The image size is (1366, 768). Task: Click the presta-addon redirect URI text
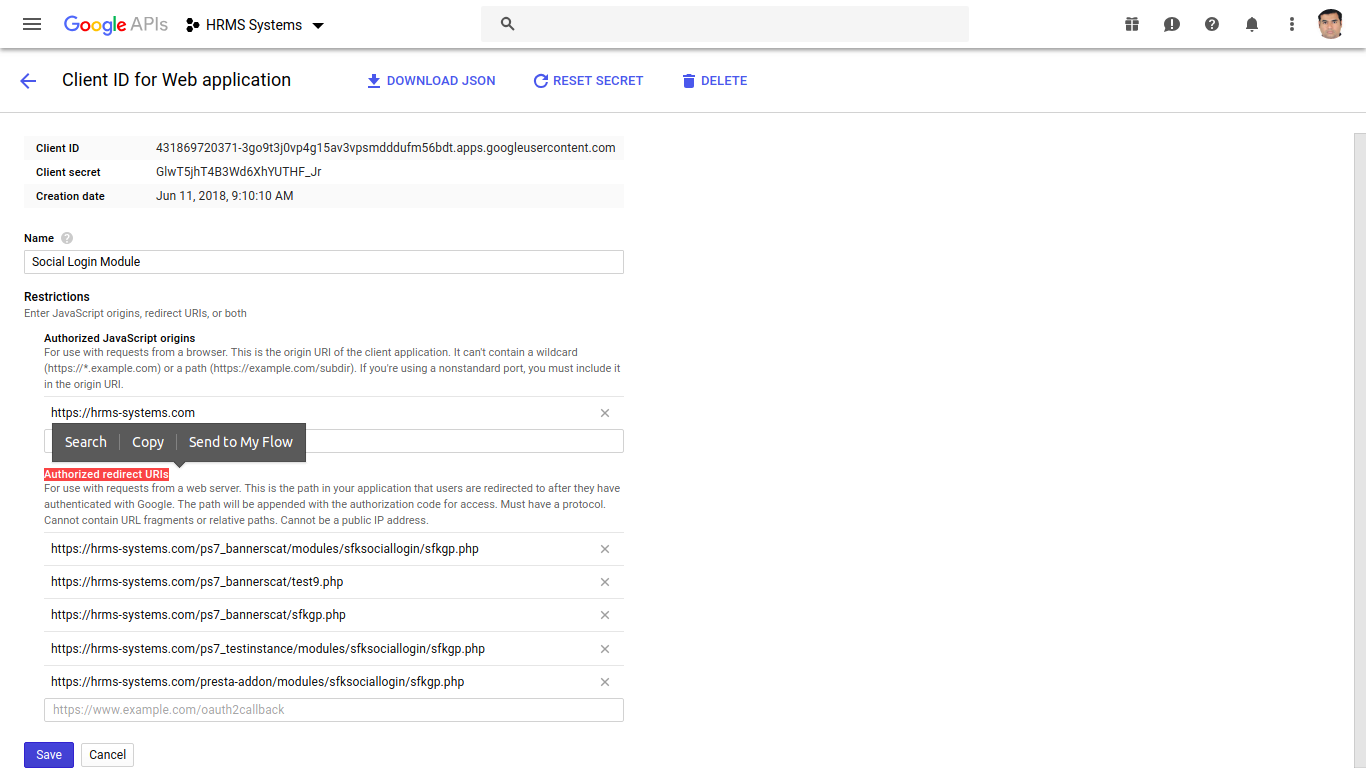(x=258, y=682)
